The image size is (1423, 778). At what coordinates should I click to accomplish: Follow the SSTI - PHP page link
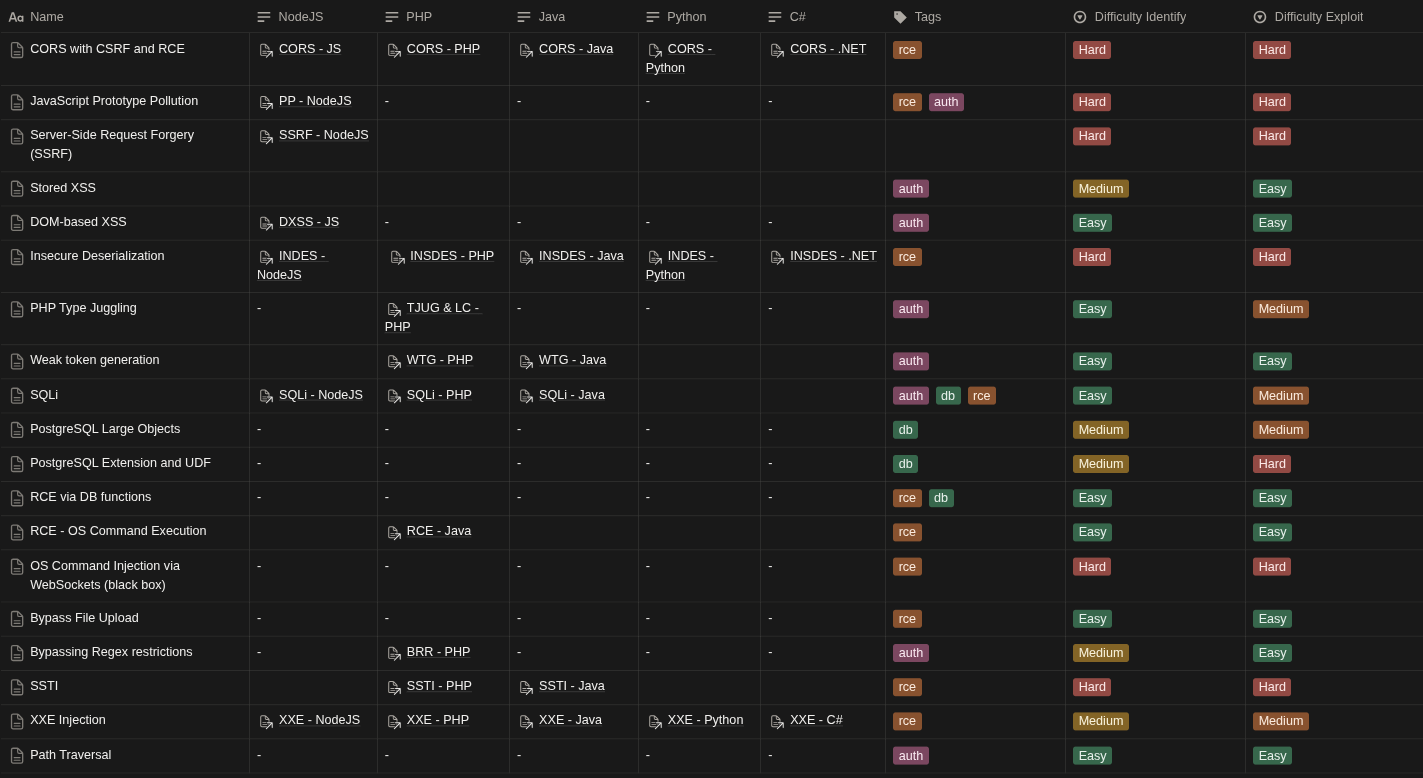(x=439, y=686)
